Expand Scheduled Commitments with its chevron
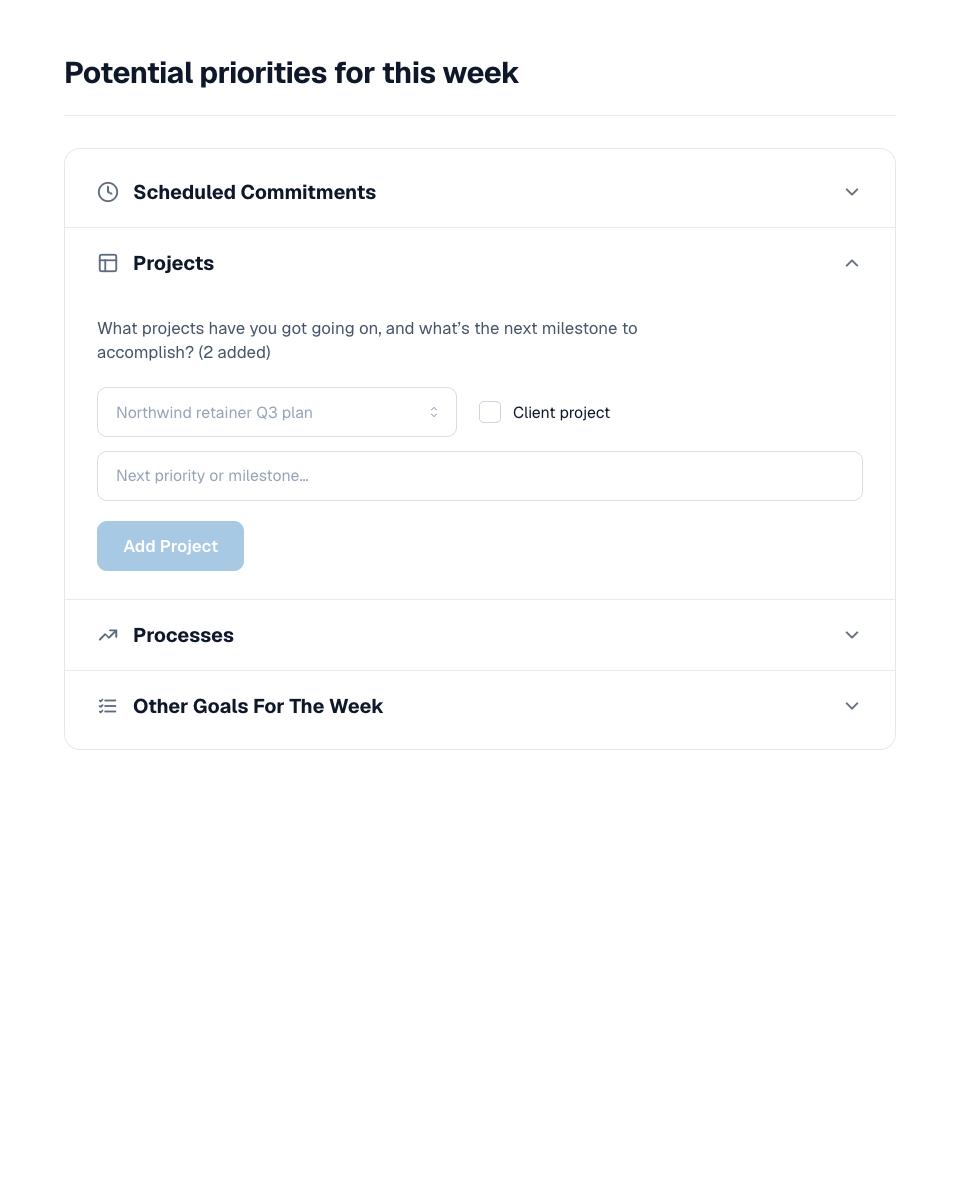 click(852, 192)
